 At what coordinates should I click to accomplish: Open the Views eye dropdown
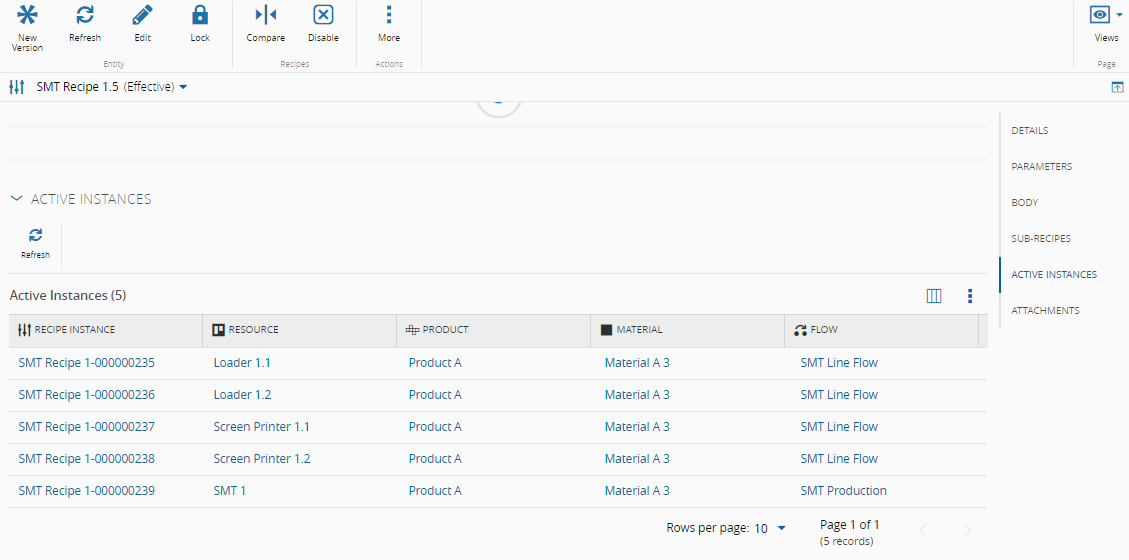(x=1106, y=16)
